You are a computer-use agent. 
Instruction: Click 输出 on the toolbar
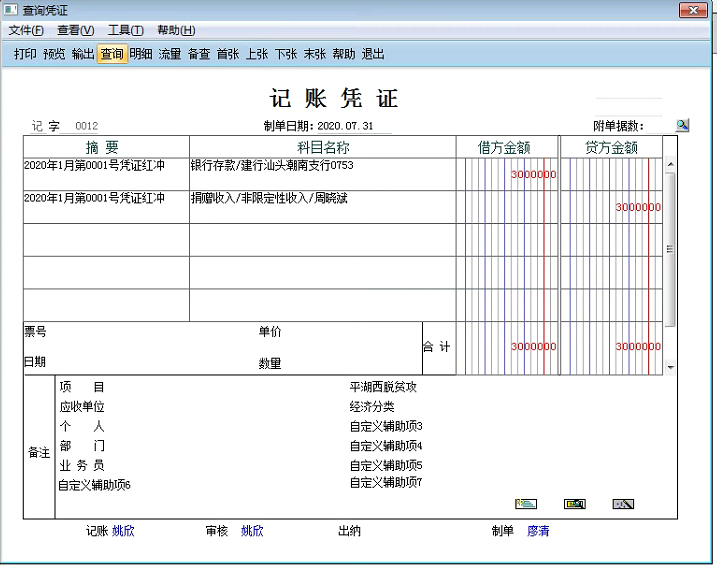[x=83, y=54]
